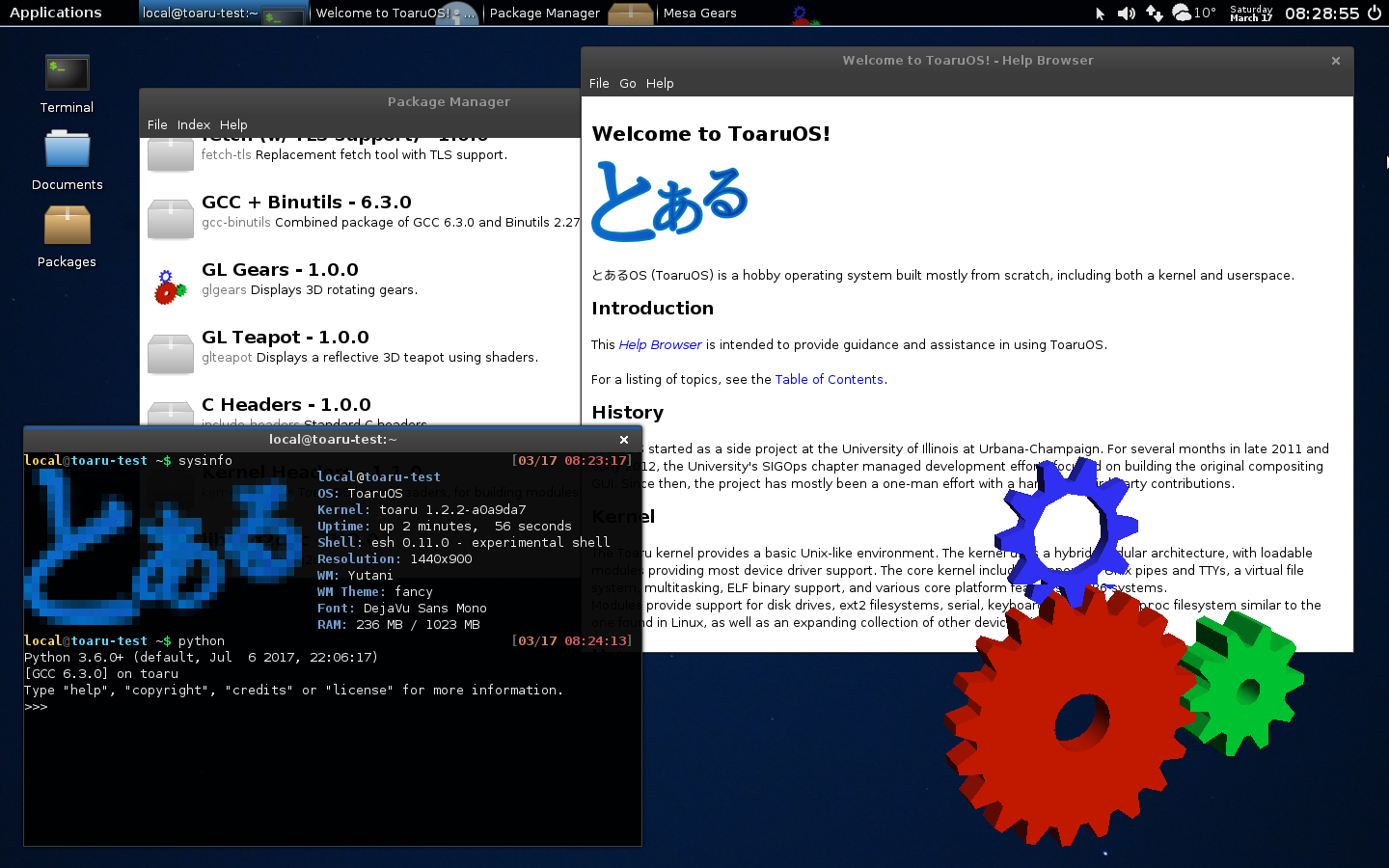Close the Help Browser window
Screen dimensions: 1389x868
point(1336,61)
